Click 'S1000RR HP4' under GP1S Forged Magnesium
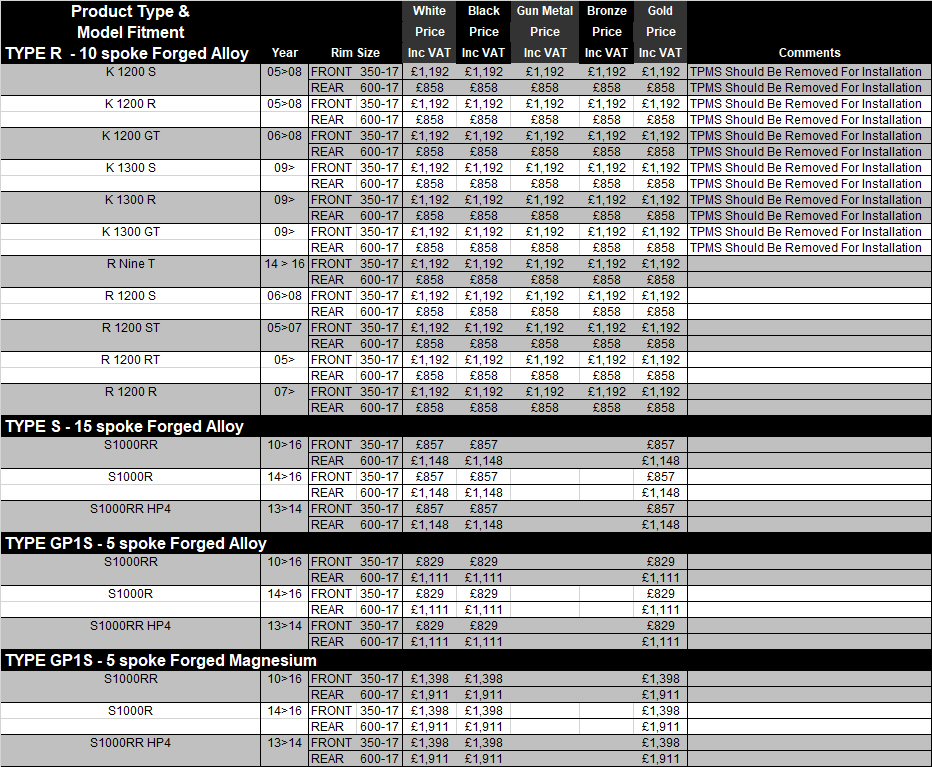 [x=130, y=744]
